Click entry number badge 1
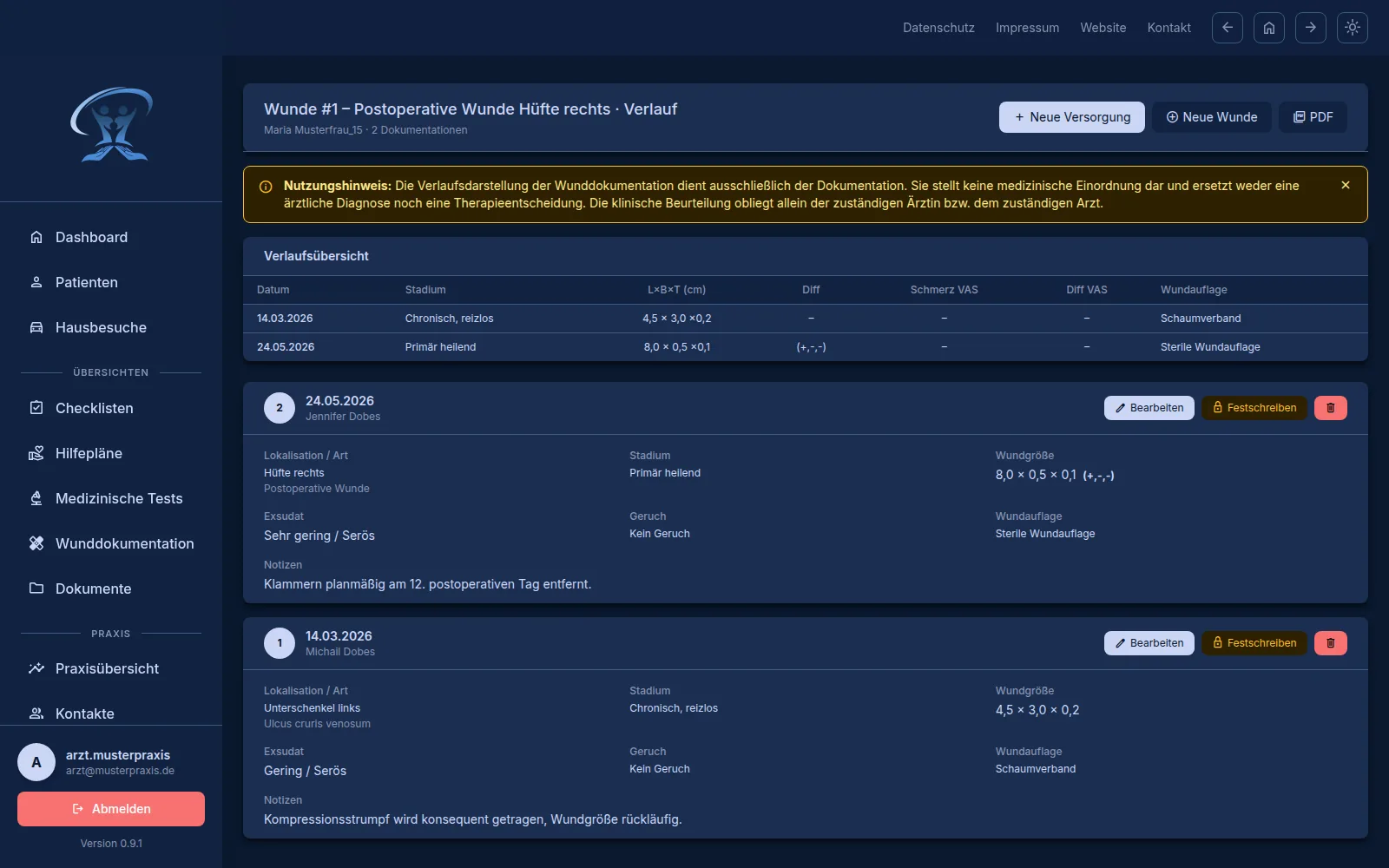 (x=280, y=643)
